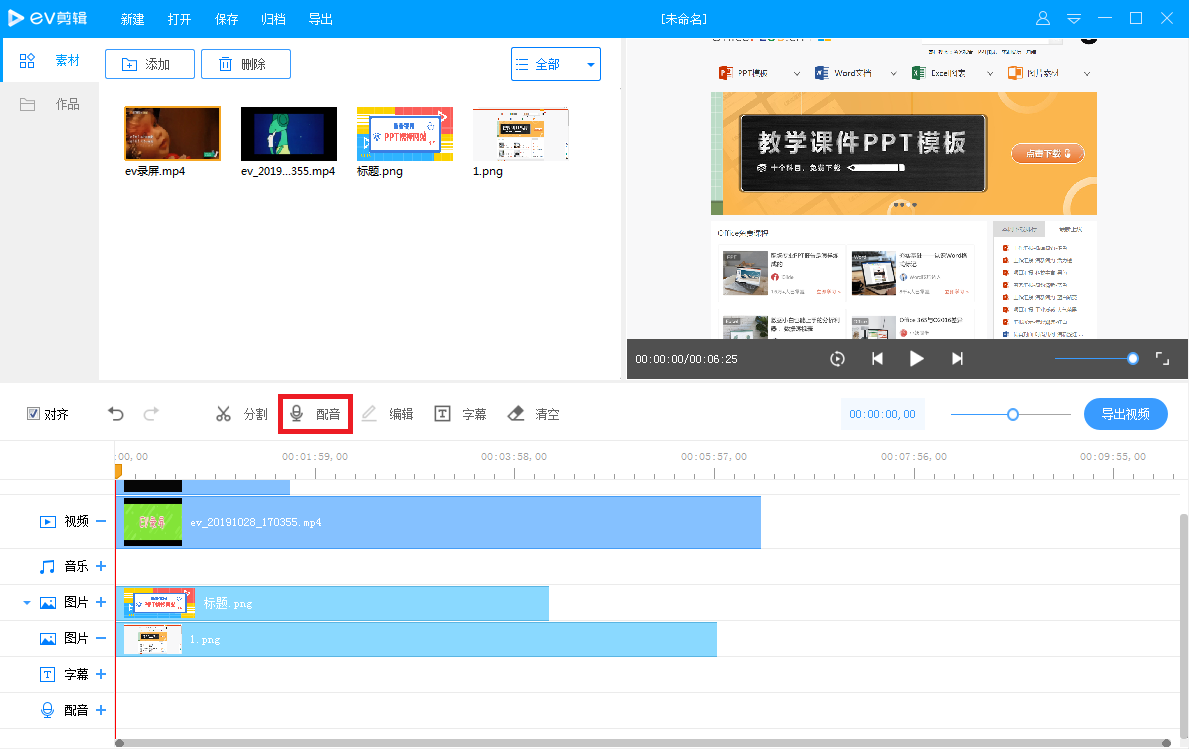Undo the last edit
Screen dimensions: 1189x749
(115, 413)
